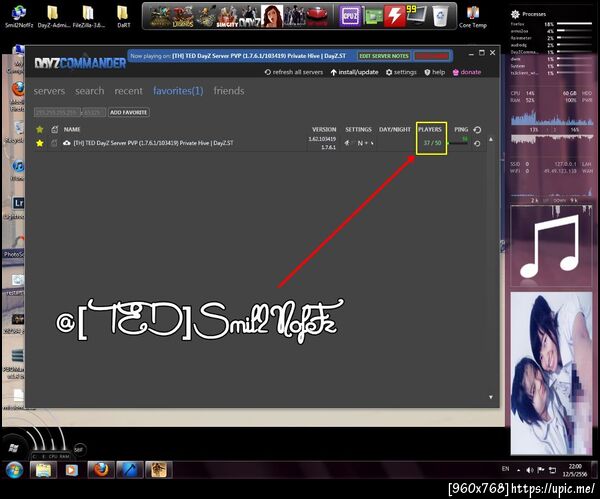Sort by the SETTINGS column header
Image resolution: width=600 pixels, height=499 pixels.
(358, 129)
